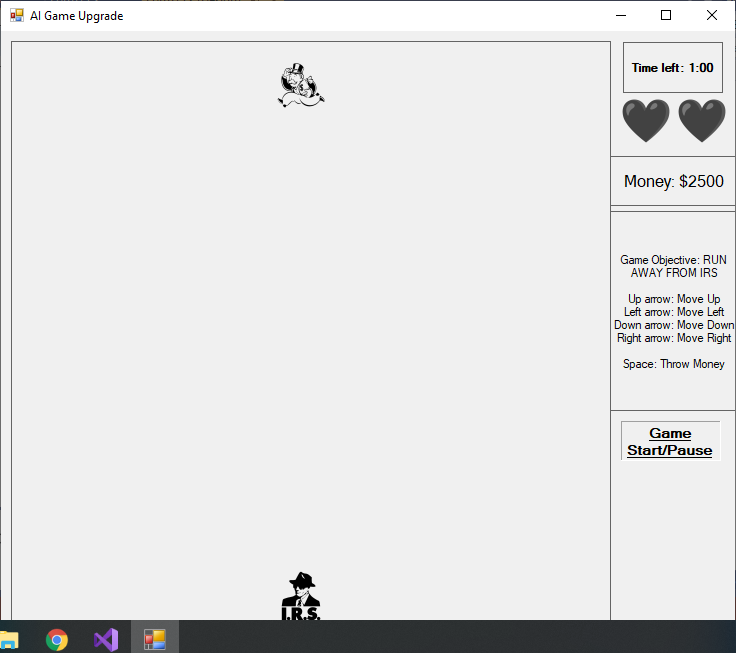Click the Space: Throw Money instruction

coord(674,364)
